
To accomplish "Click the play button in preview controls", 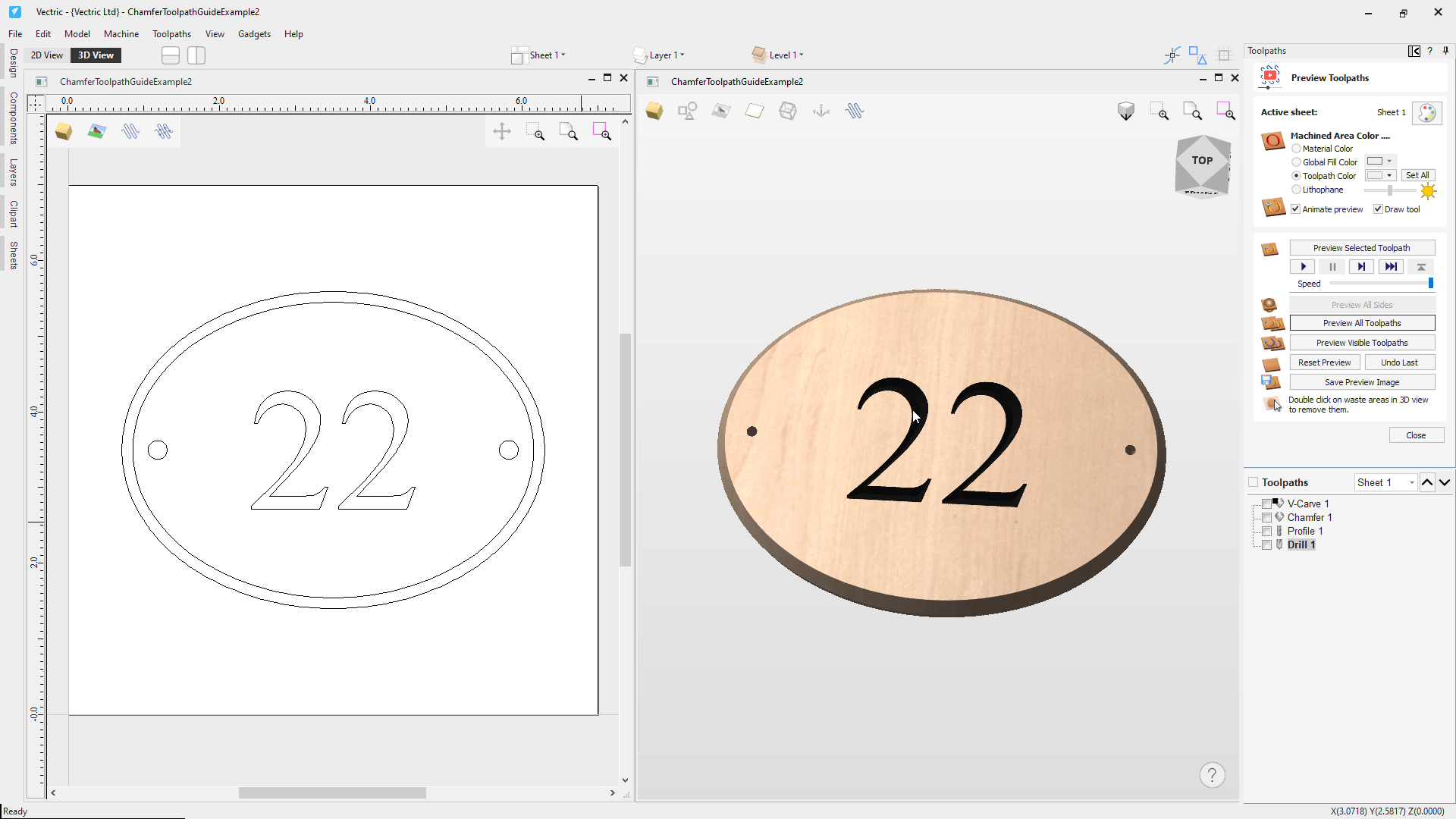I will tap(1303, 267).
